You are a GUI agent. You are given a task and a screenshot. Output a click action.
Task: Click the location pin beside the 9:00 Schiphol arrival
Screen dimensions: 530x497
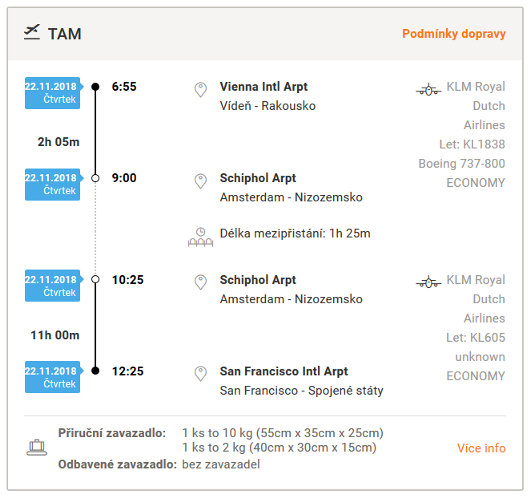pos(200,181)
